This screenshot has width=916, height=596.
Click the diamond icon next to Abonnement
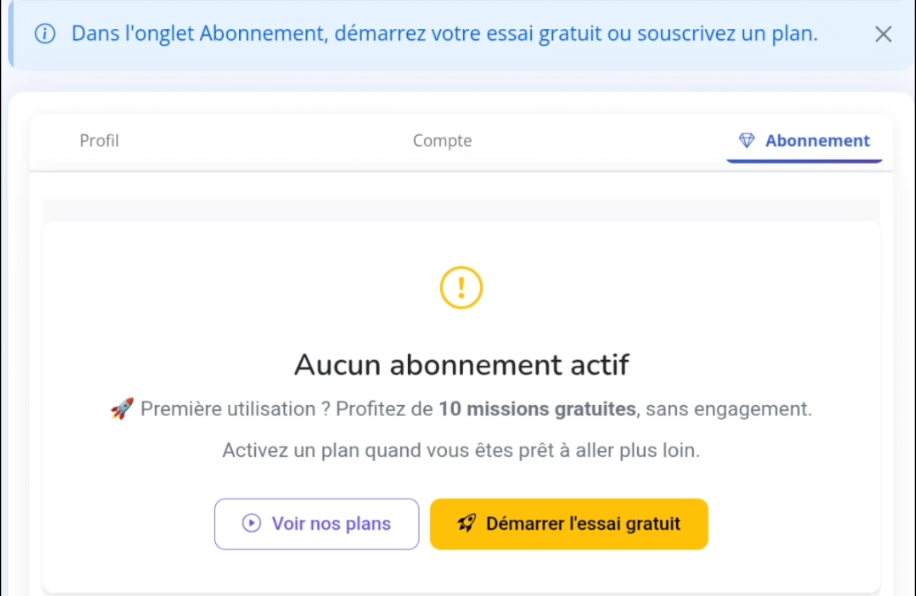[747, 140]
